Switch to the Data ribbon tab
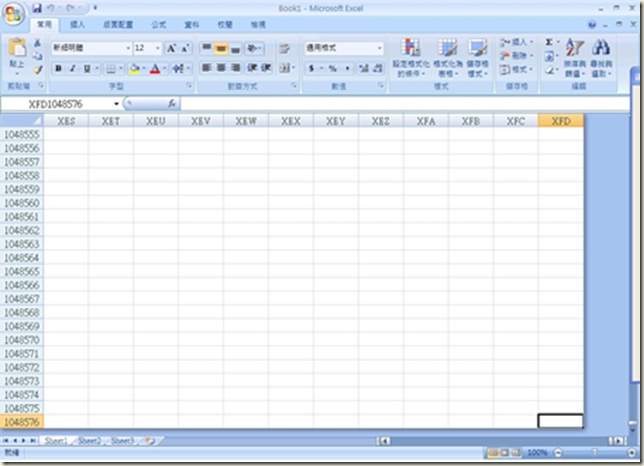The height and width of the screenshot is (466, 644). [192, 25]
